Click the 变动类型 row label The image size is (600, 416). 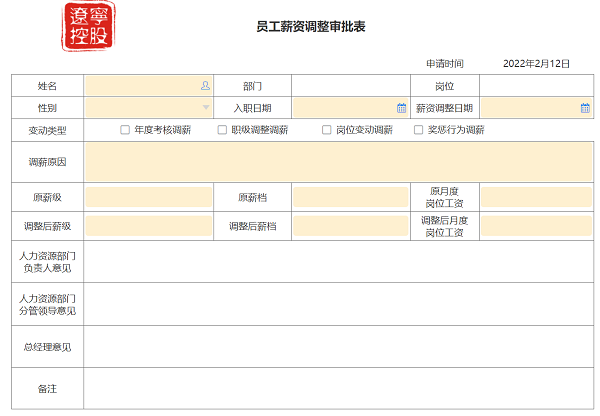point(47,131)
